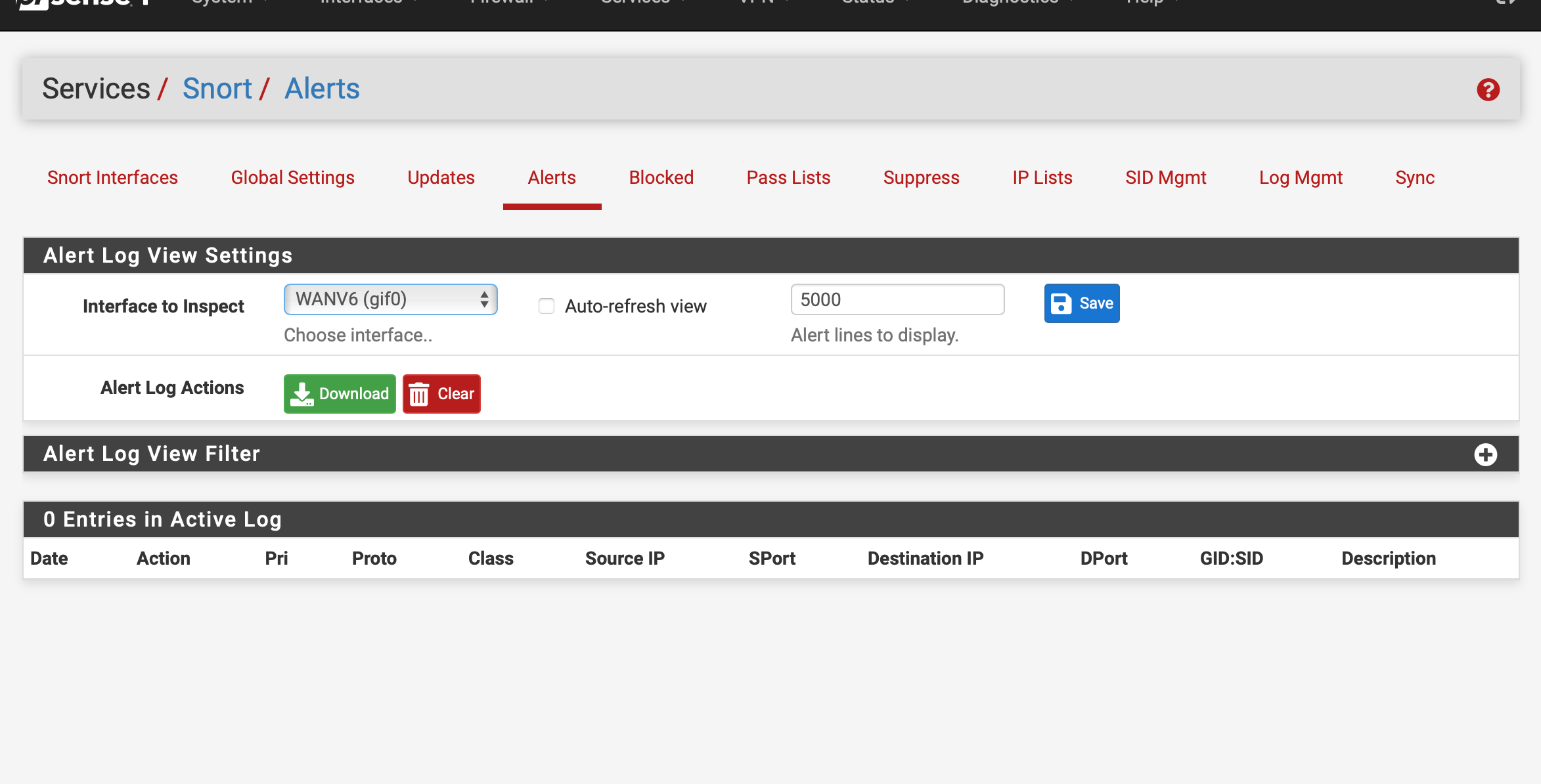Click the Snort breadcrumb link
Image resolution: width=1541 pixels, height=784 pixels.
(x=217, y=89)
